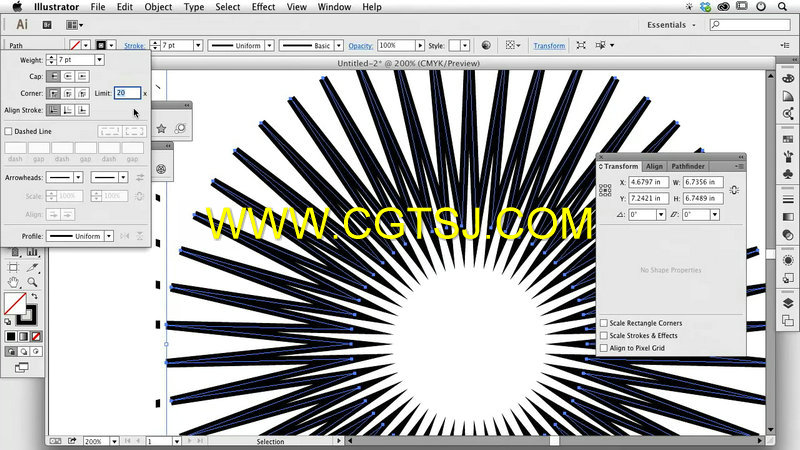Check Scale Rectangle Corners

(604, 323)
